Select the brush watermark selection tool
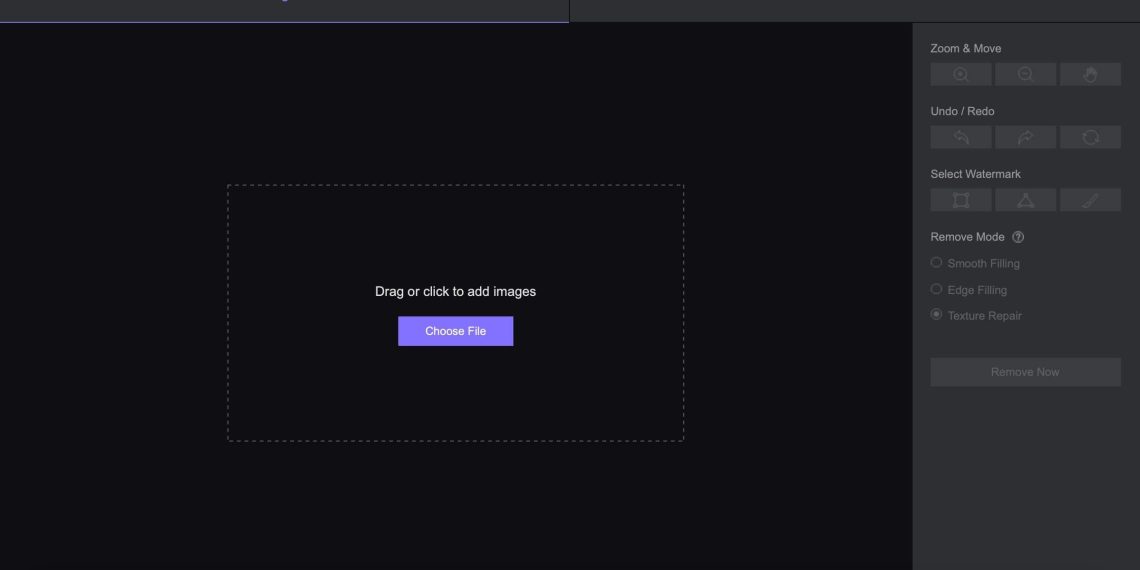1140x570 pixels. tap(1090, 201)
